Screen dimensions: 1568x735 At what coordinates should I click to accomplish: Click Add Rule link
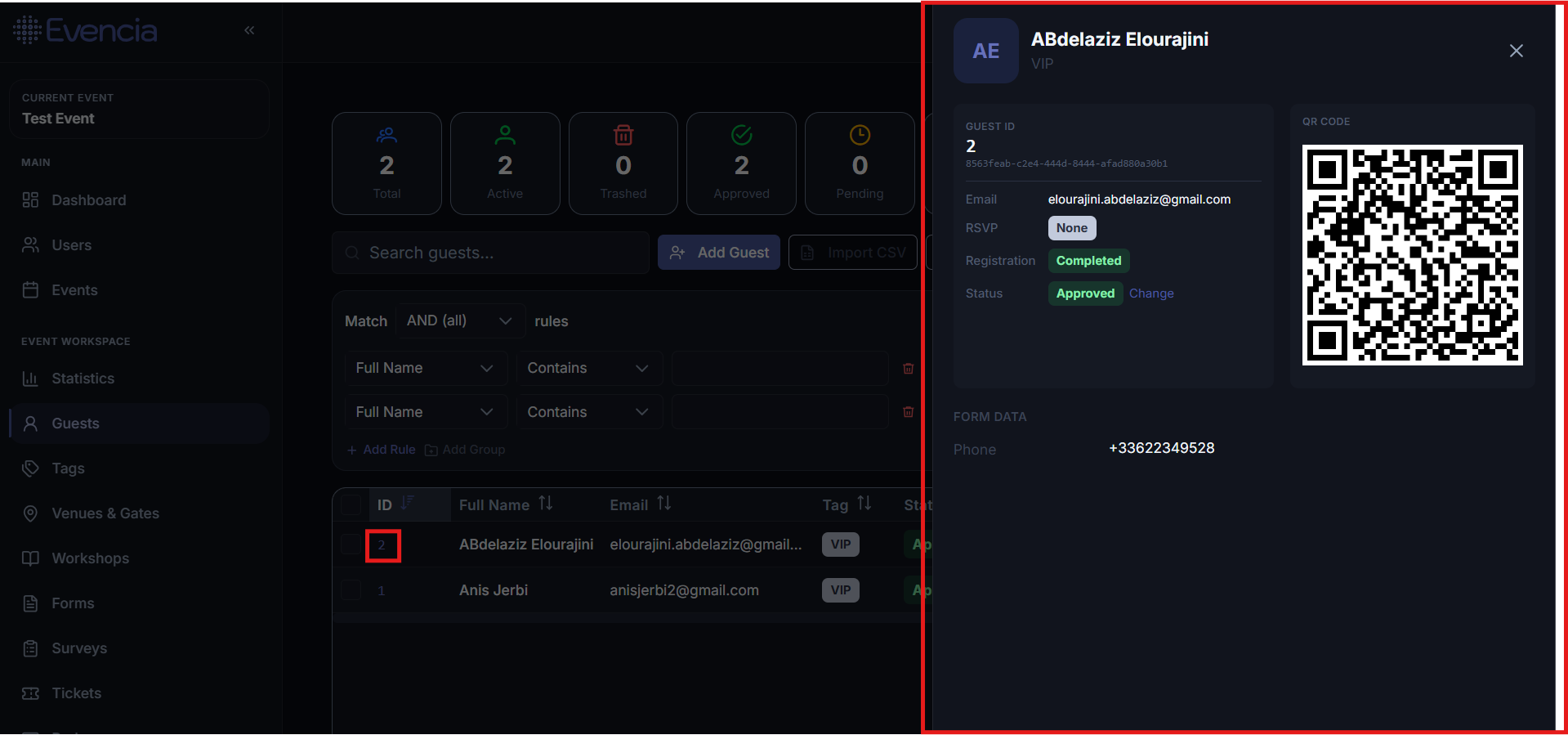click(x=381, y=450)
